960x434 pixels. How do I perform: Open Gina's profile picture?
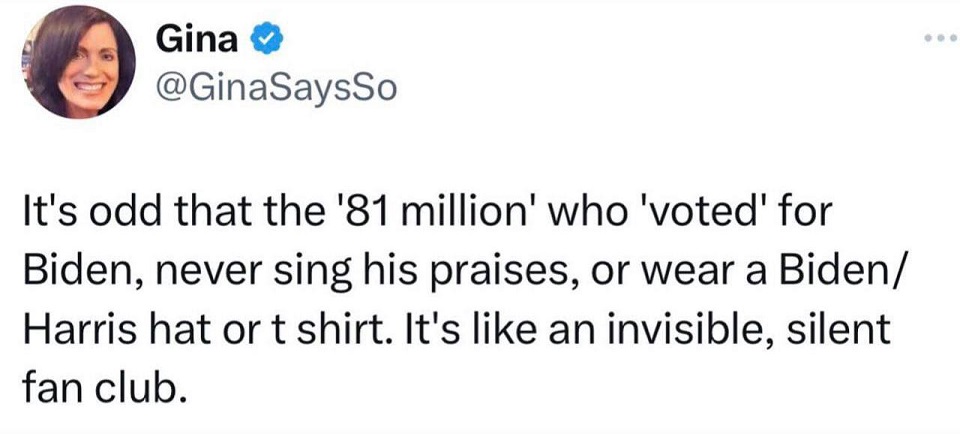point(81,64)
